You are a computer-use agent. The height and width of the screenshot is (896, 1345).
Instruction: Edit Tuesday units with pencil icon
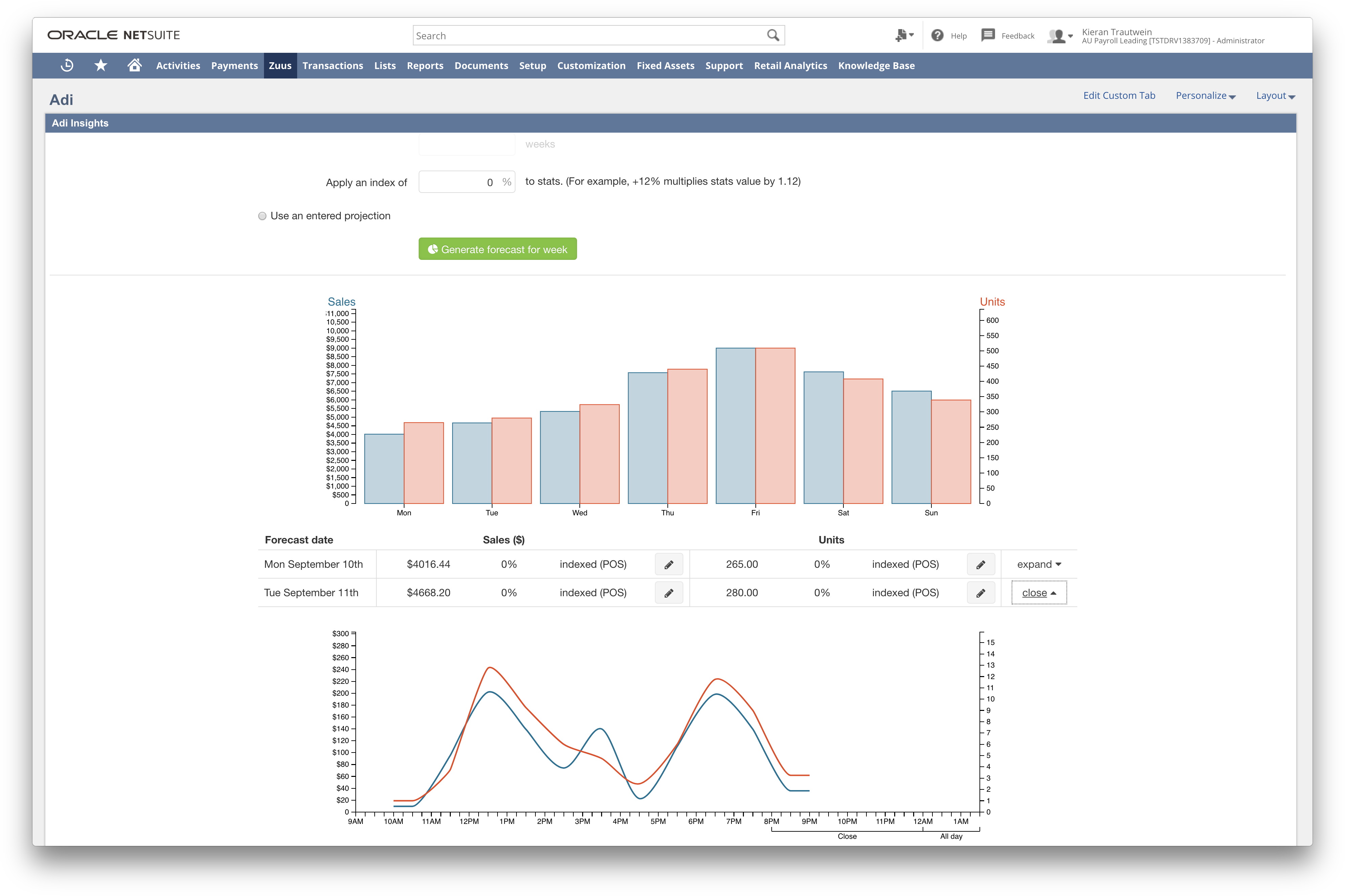(x=980, y=593)
